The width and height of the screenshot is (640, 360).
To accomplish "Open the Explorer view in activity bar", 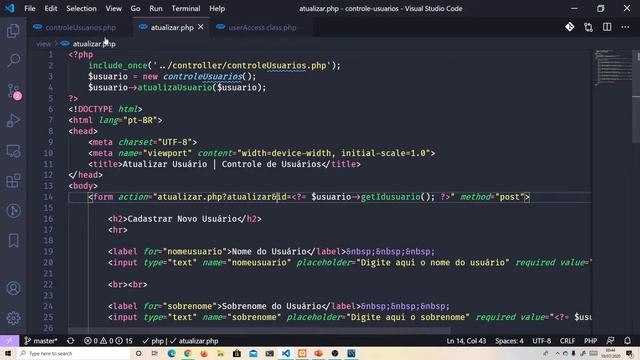I will pos(13,31).
